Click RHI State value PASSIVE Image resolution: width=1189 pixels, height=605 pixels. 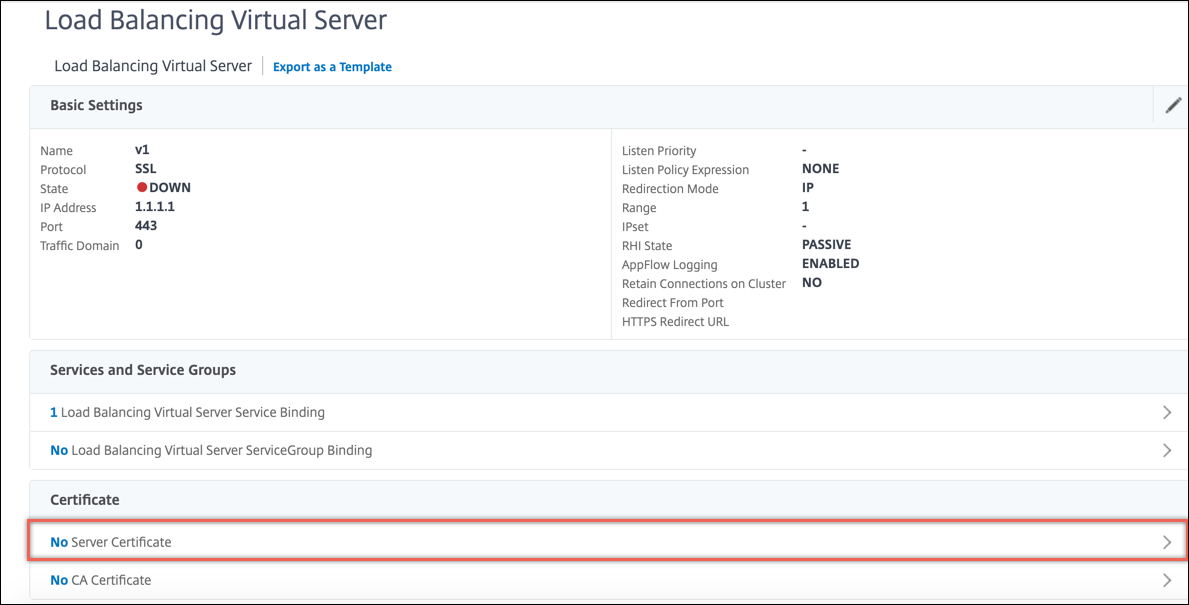pos(827,245)
